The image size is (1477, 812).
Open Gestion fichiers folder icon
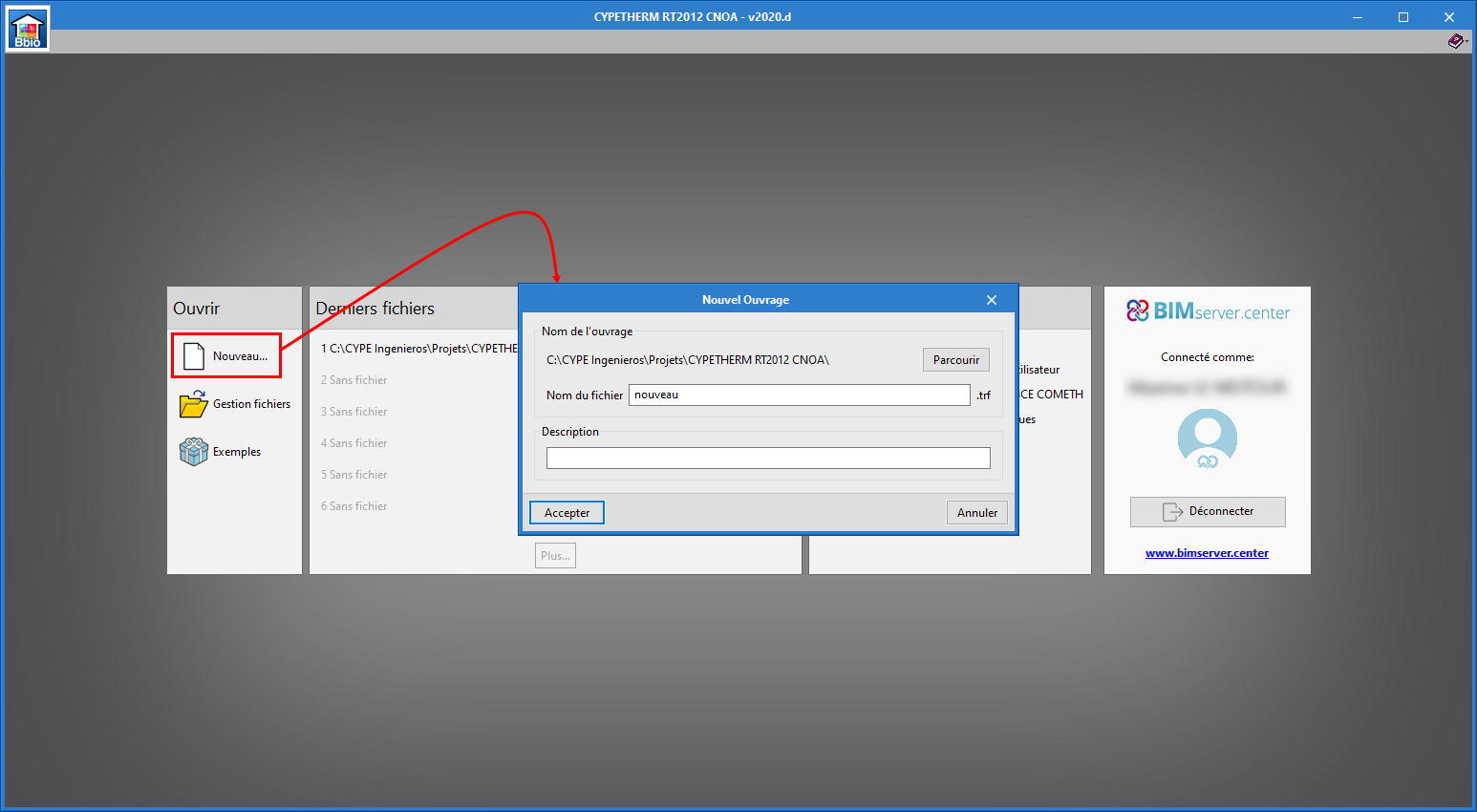pyautogui.click(x=194, y=404)
